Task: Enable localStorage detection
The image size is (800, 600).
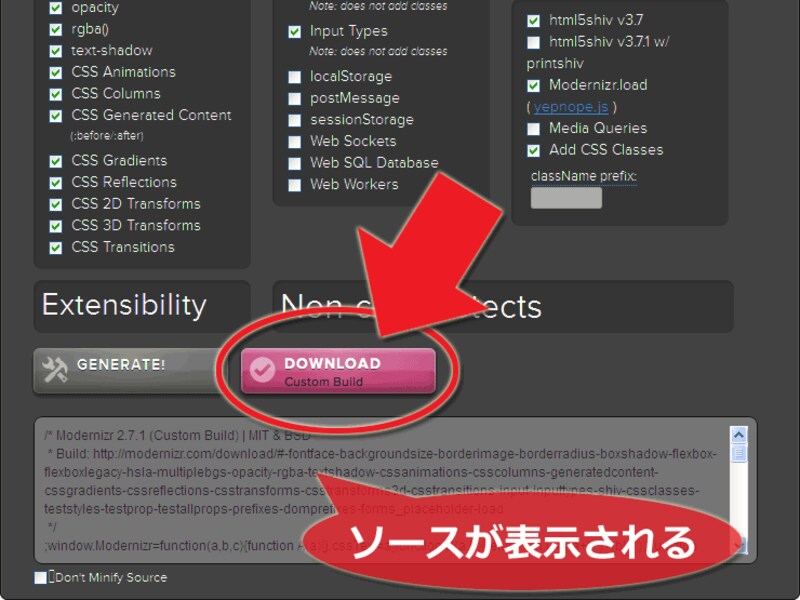Action: point(294,76)
